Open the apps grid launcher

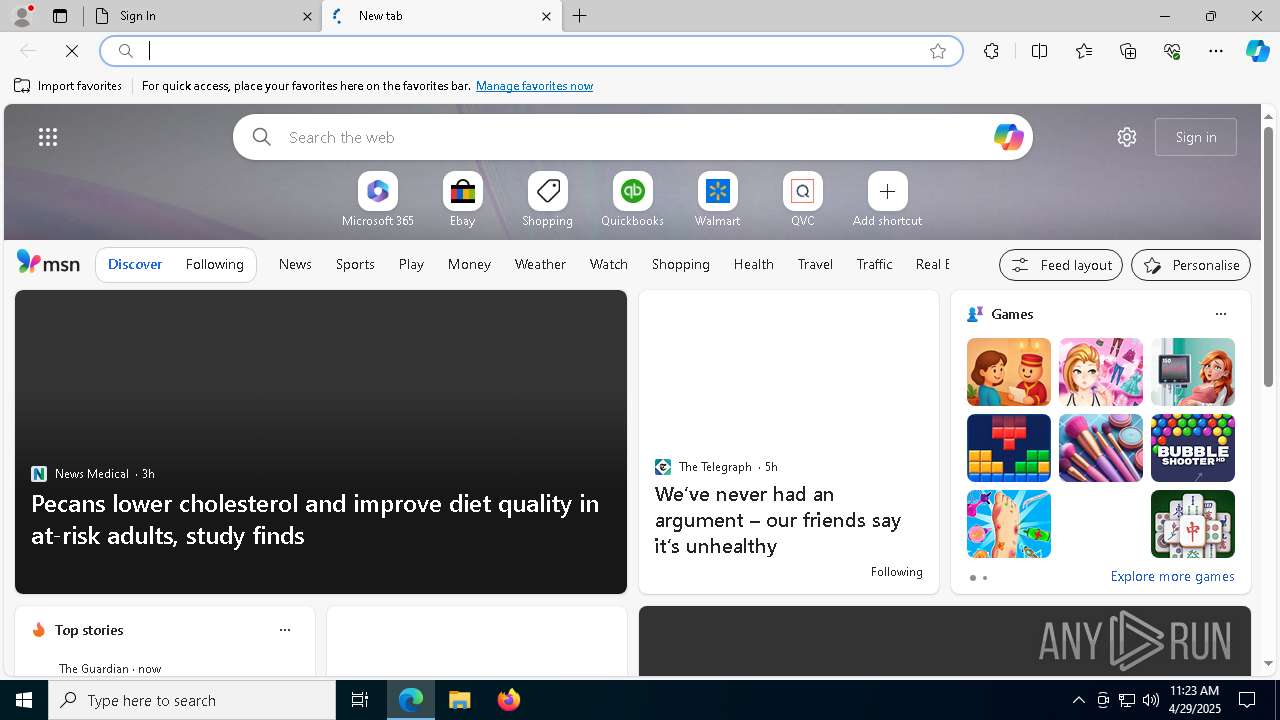pos(48,137)
